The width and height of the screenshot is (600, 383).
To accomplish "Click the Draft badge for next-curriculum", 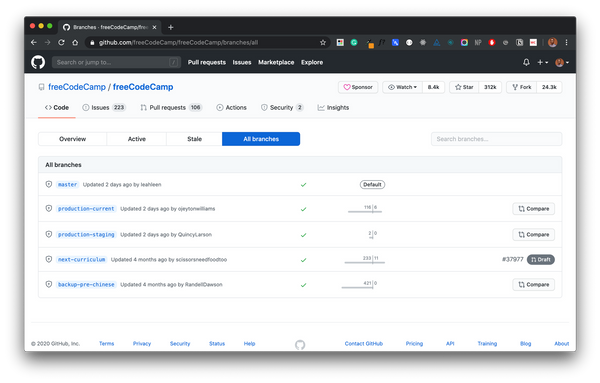I will tap(541, 259).
